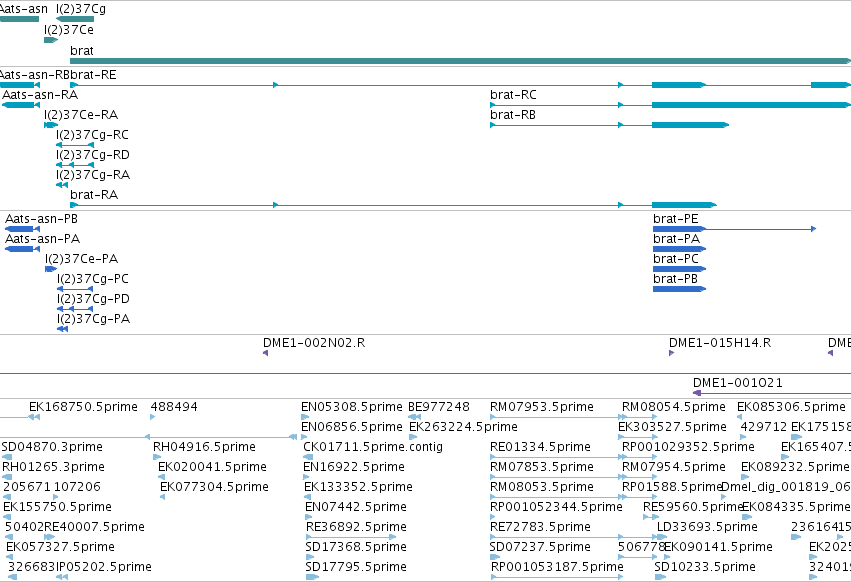Select the l(2)37Cg gene arrow
This screenshot has height=582, width=851.
click(x=75, y=19)
